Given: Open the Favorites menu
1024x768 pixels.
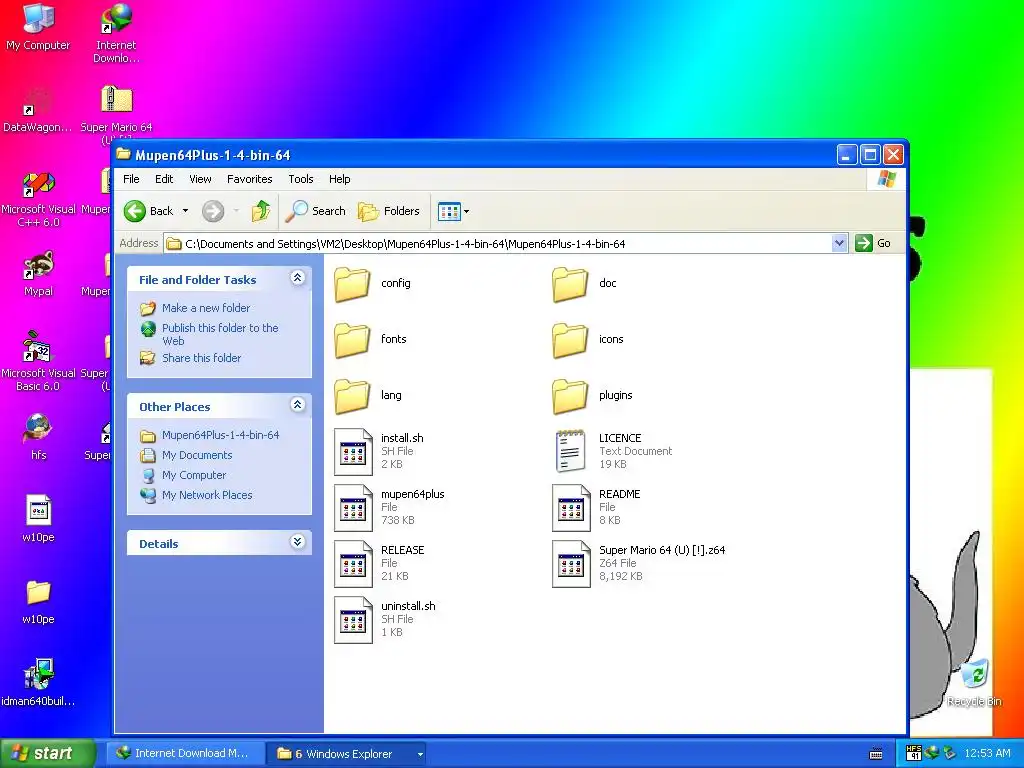Looking at the screenshot, I should [x=249, y=179].
